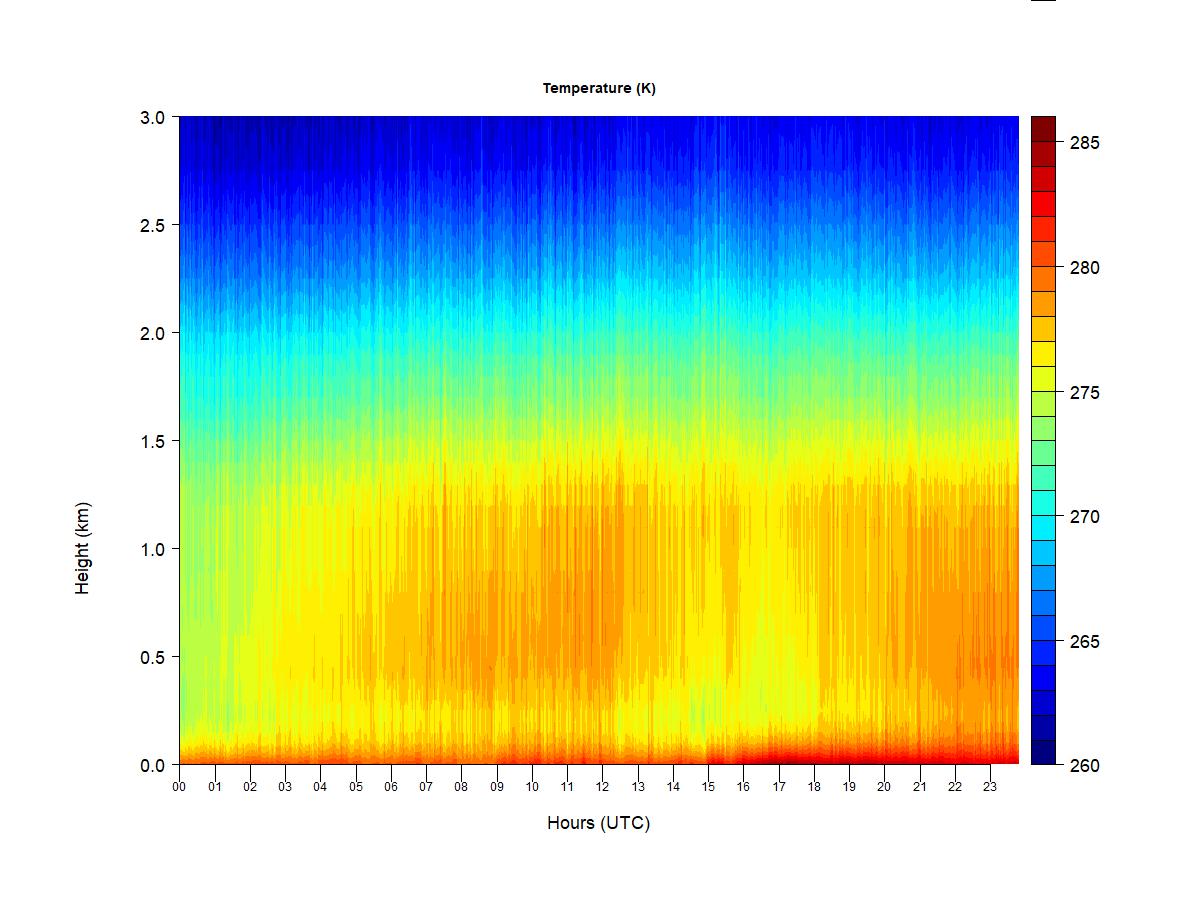Click the 2.5 height axis label
Screen dimensions: 1200x900
[152, 225]
